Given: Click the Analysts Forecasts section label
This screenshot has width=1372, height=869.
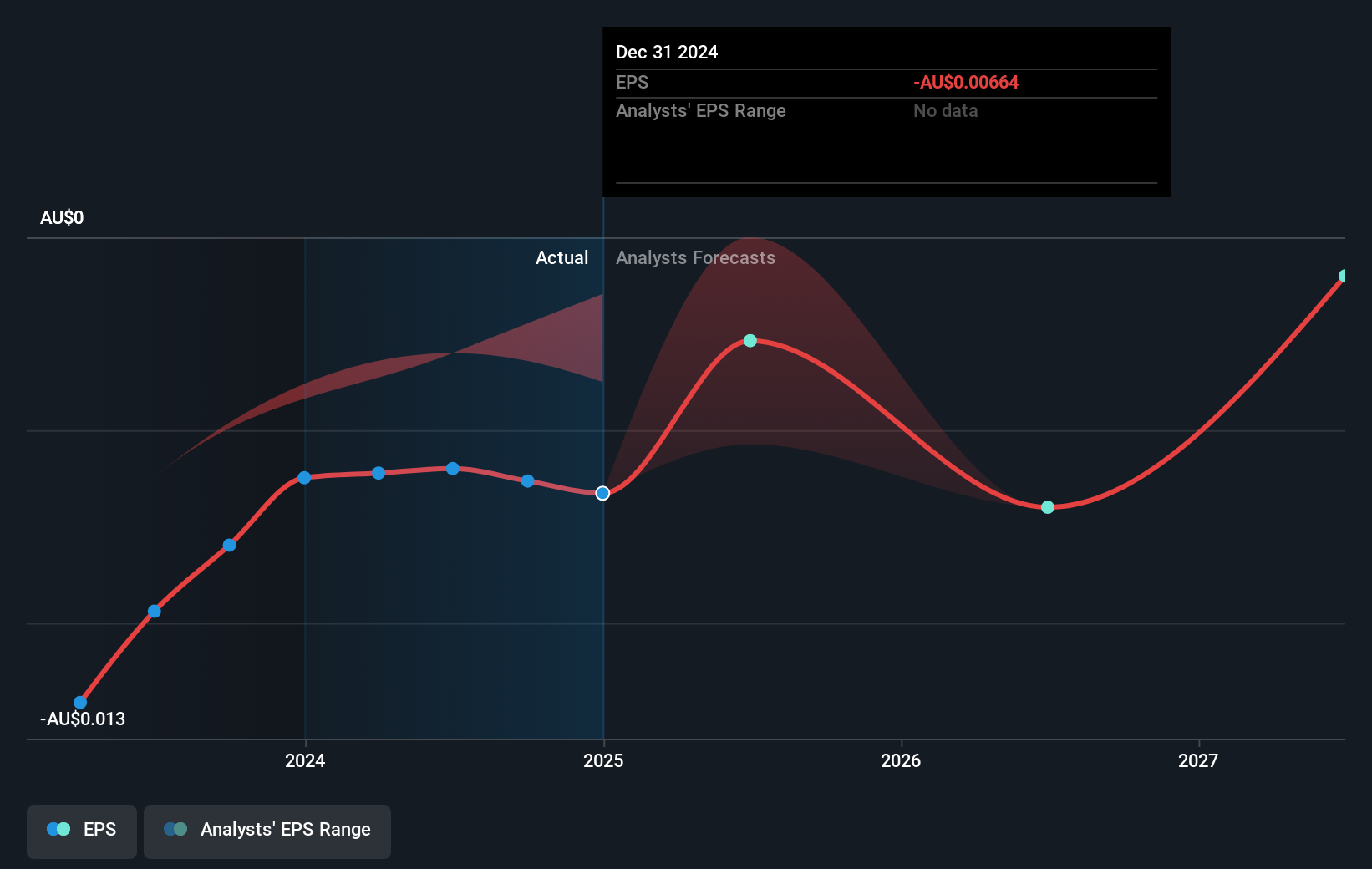Looking at the screenshot, I should tap(695, 257).
